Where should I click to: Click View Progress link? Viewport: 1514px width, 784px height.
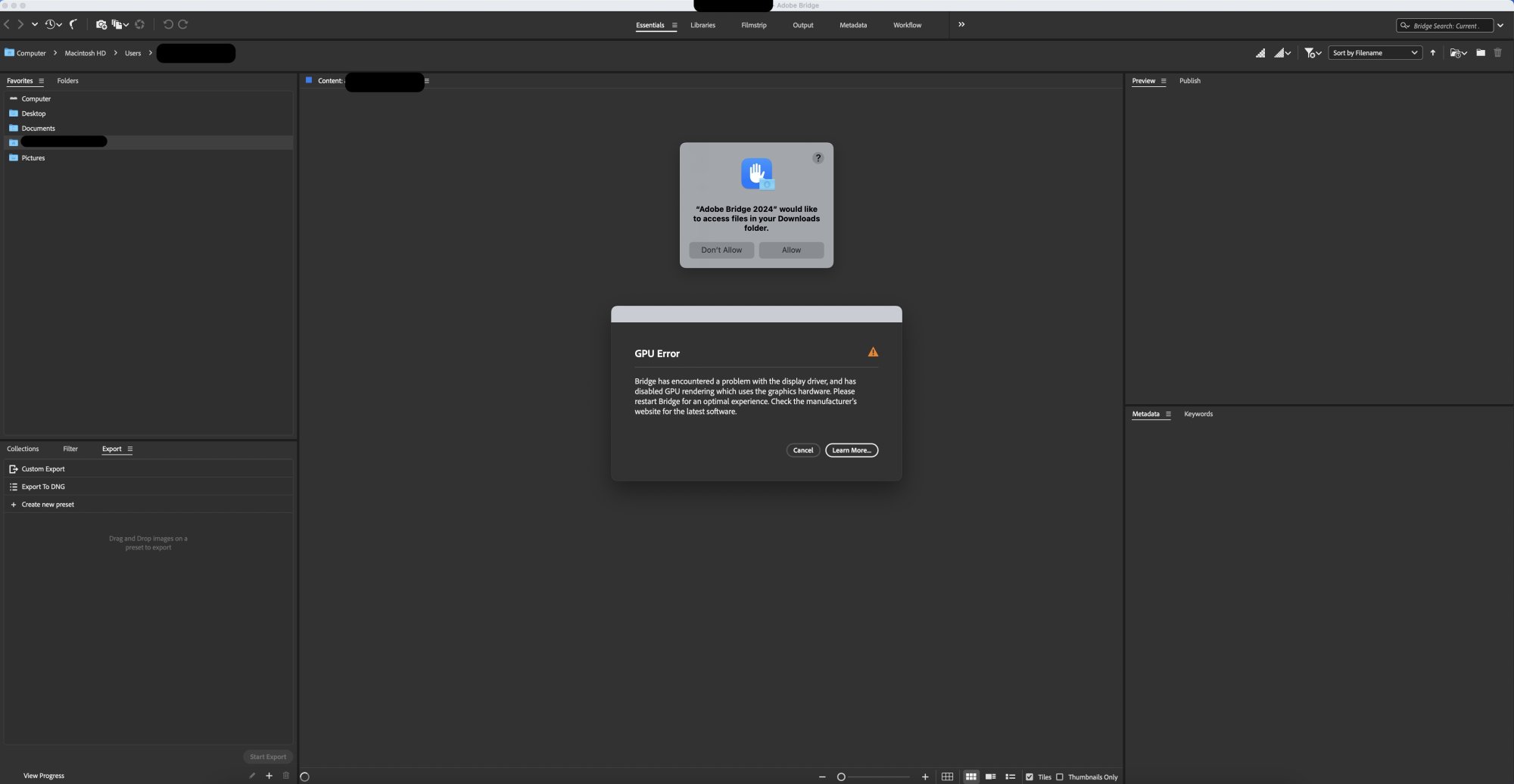[x=44, y=776]
